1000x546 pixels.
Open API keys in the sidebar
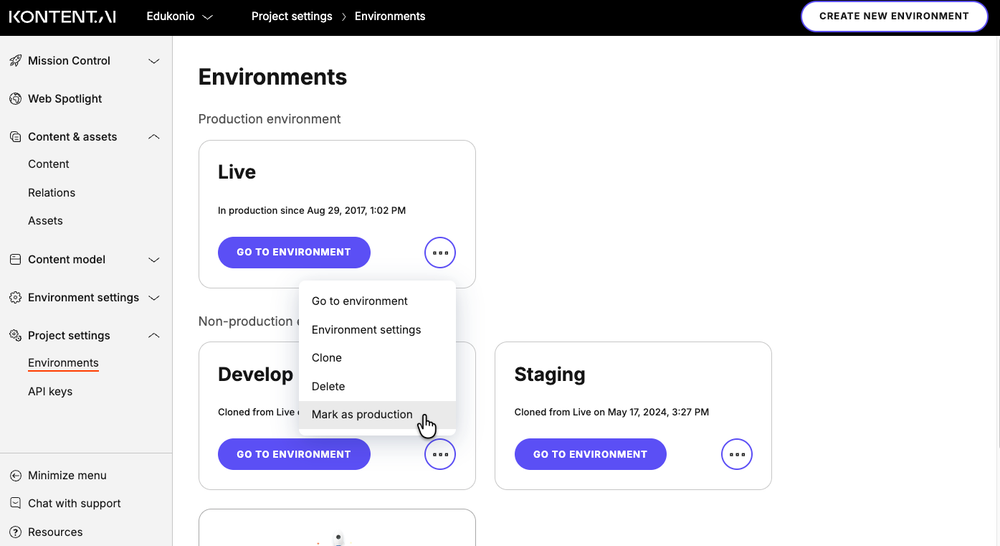(x=50, y=392)
